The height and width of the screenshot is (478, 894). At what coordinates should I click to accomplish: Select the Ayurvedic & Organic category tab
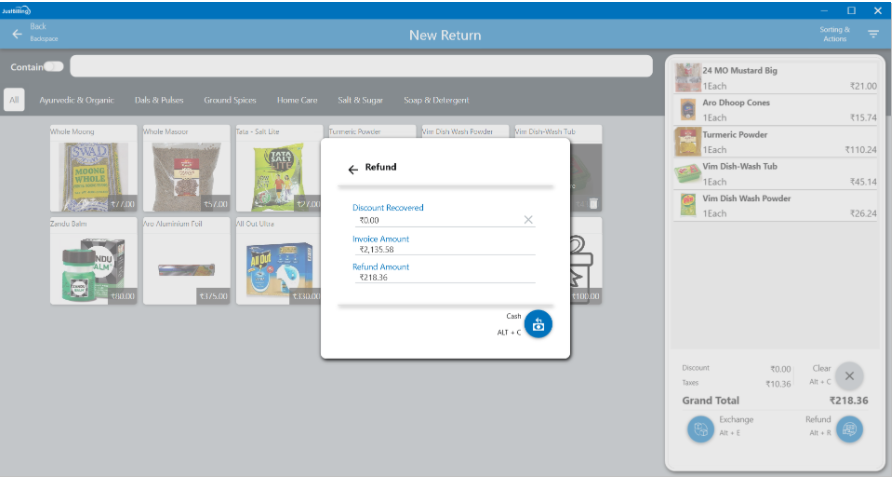point(77,100)
